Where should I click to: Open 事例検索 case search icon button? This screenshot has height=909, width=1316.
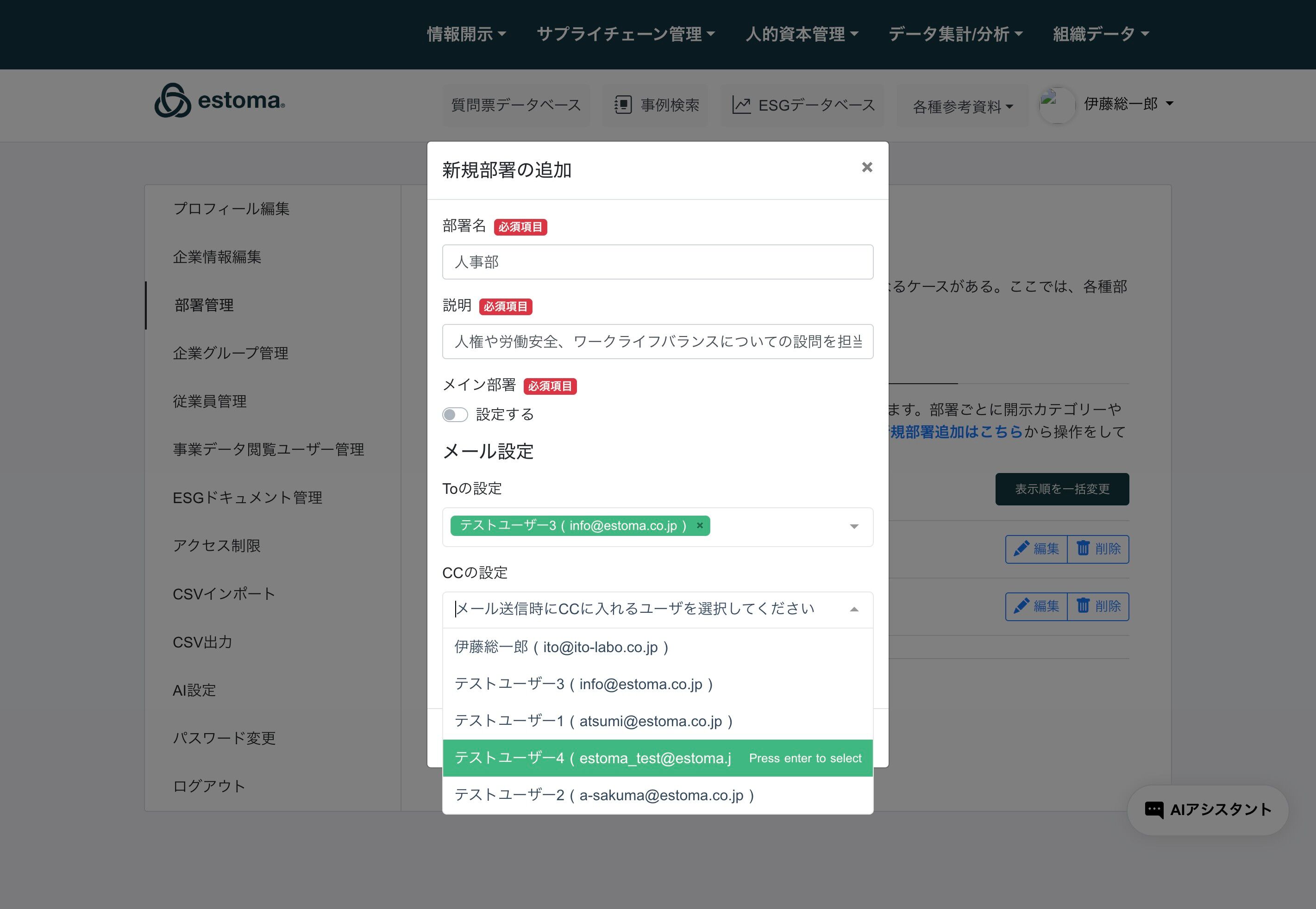pyautogui.click(x=623, y=105)
